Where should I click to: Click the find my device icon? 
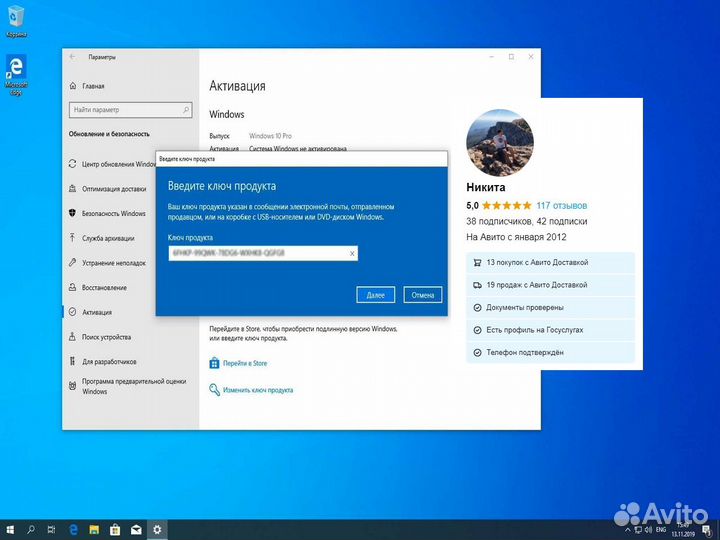click(x=73, y=337)
